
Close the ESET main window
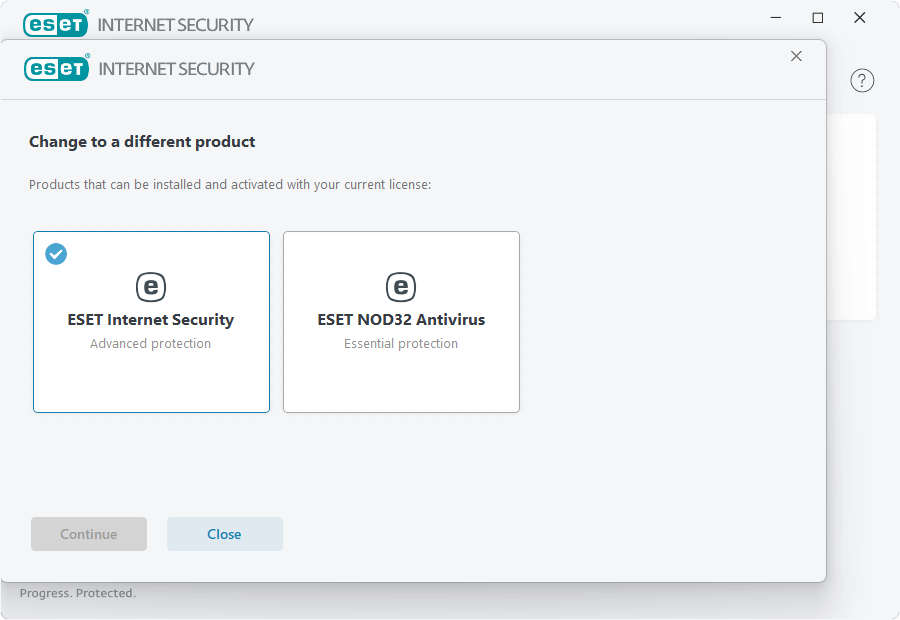pyautogui.click(x=860, y=18)
